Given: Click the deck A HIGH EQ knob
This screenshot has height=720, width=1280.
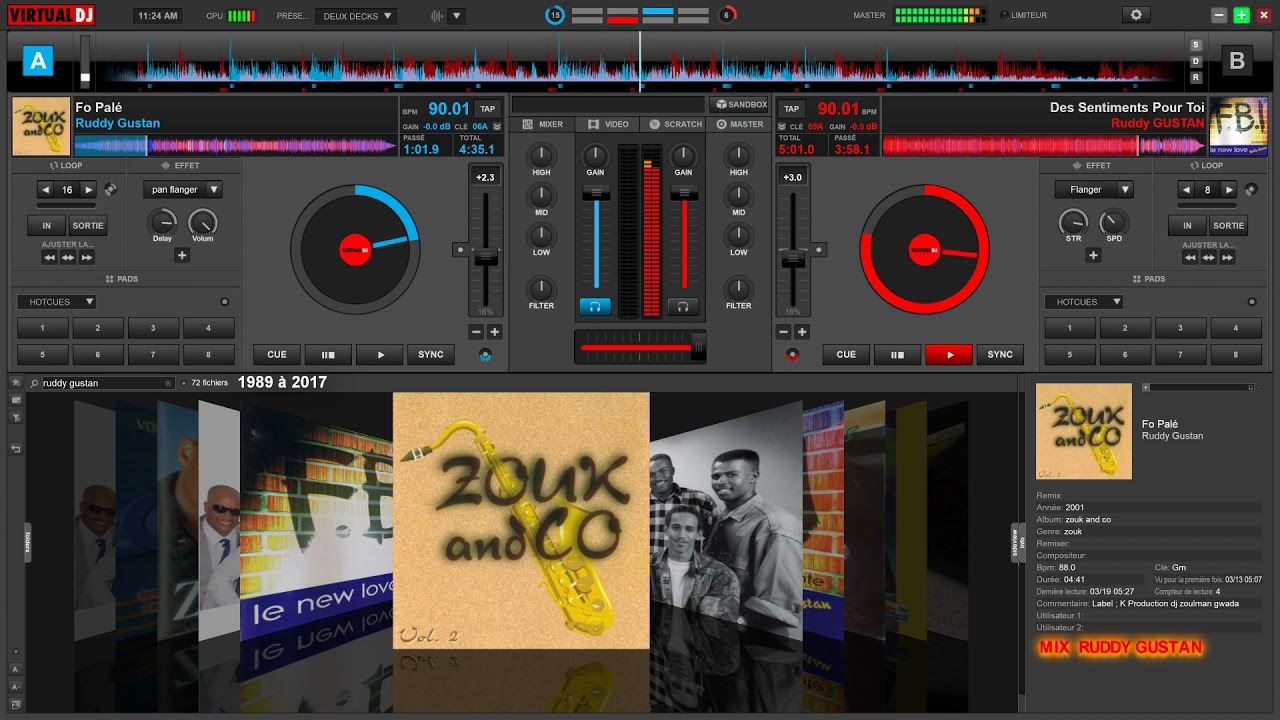Looking at the screenshot, I should point(541,155).
